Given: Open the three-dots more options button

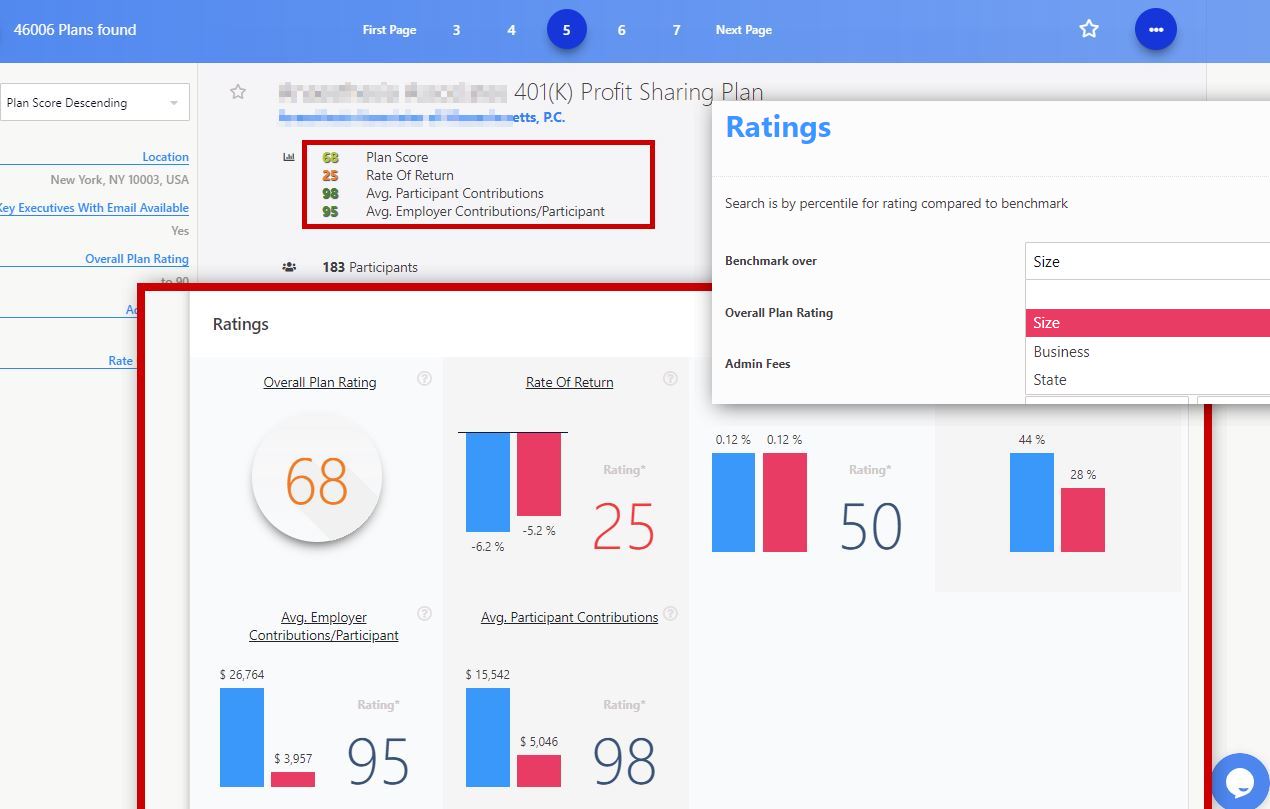Looking at the screenshot, I should [1155, 30].
